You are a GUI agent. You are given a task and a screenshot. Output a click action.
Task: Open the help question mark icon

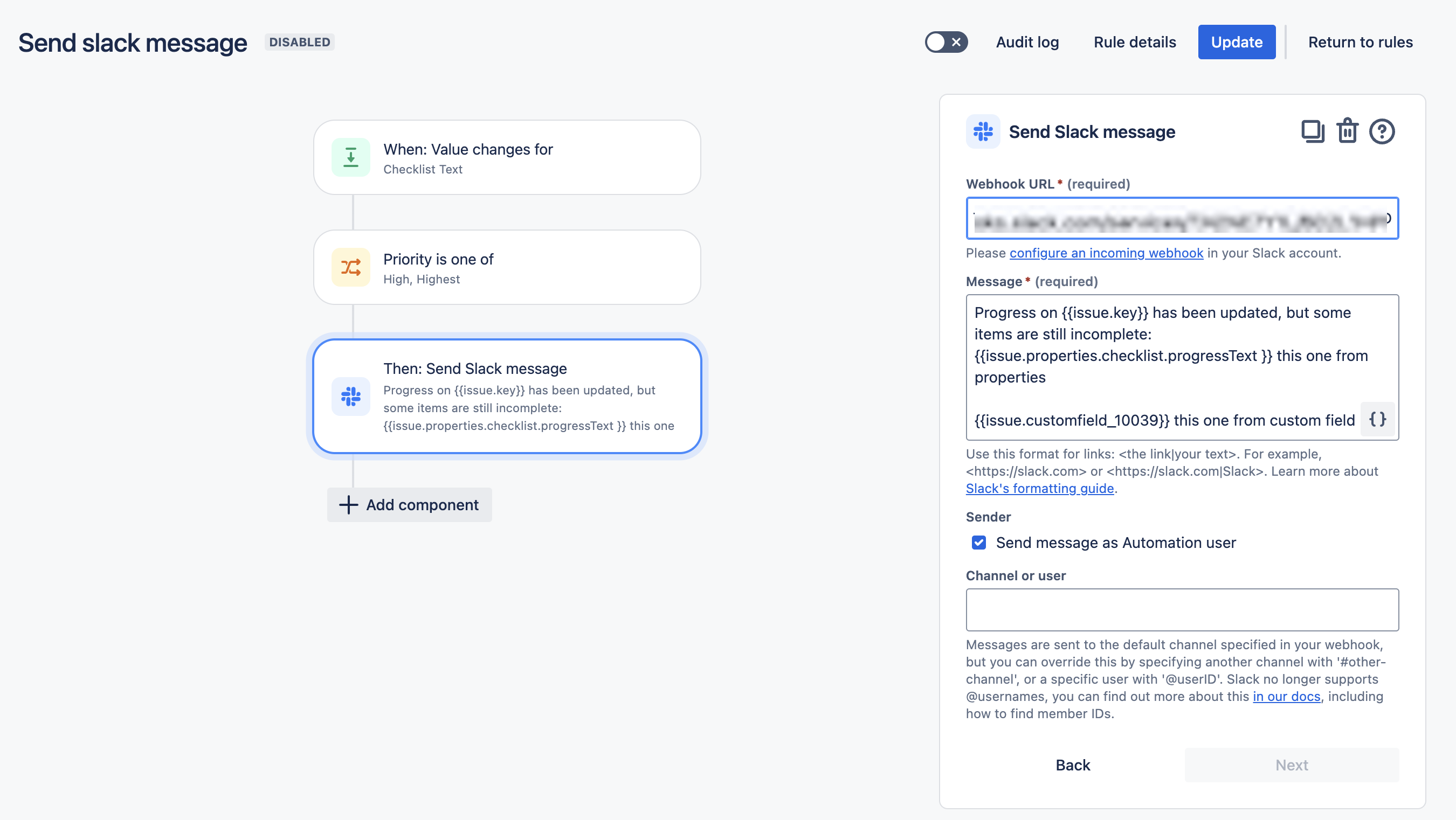pos(1382,131)
